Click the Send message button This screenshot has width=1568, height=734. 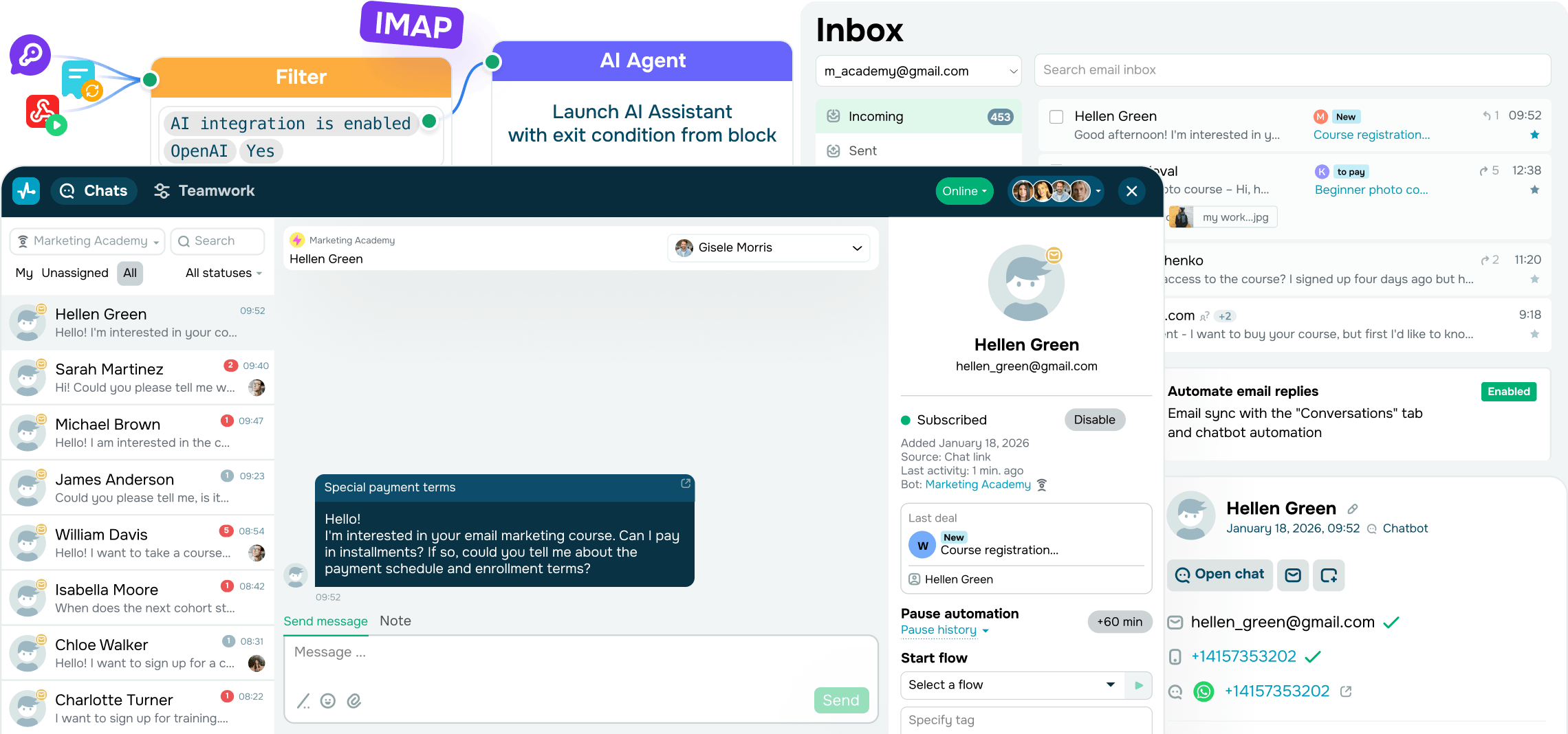click(x=841, y=700)
